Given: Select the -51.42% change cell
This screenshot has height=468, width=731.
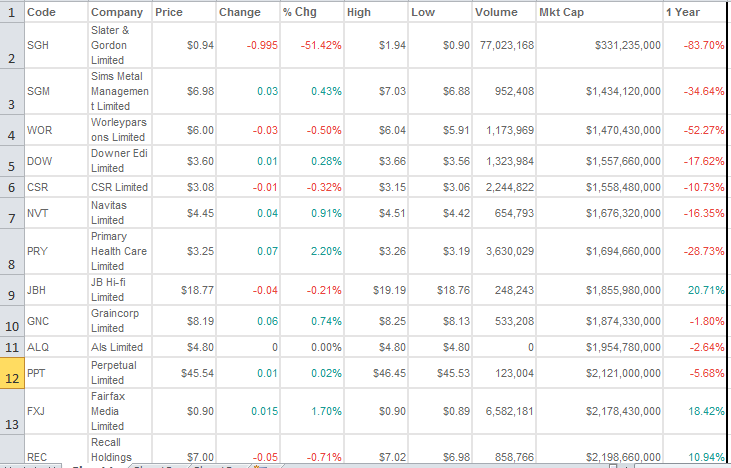Looking at the screenshot, I should [x=311, y=45].
